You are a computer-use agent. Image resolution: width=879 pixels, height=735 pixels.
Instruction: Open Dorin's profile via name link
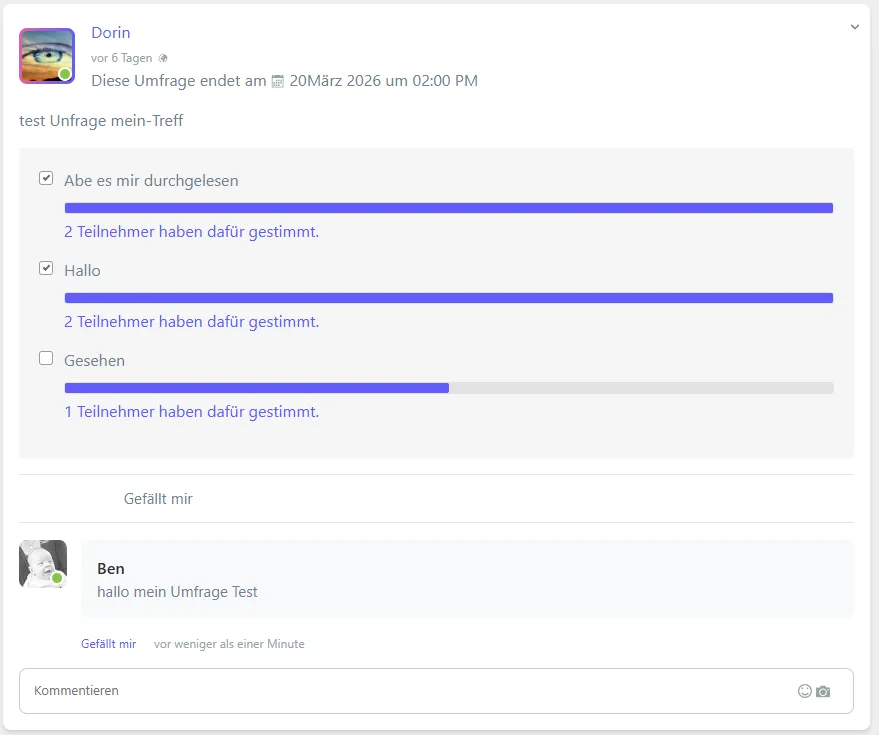pyautogui.click(x=111, y=33)
